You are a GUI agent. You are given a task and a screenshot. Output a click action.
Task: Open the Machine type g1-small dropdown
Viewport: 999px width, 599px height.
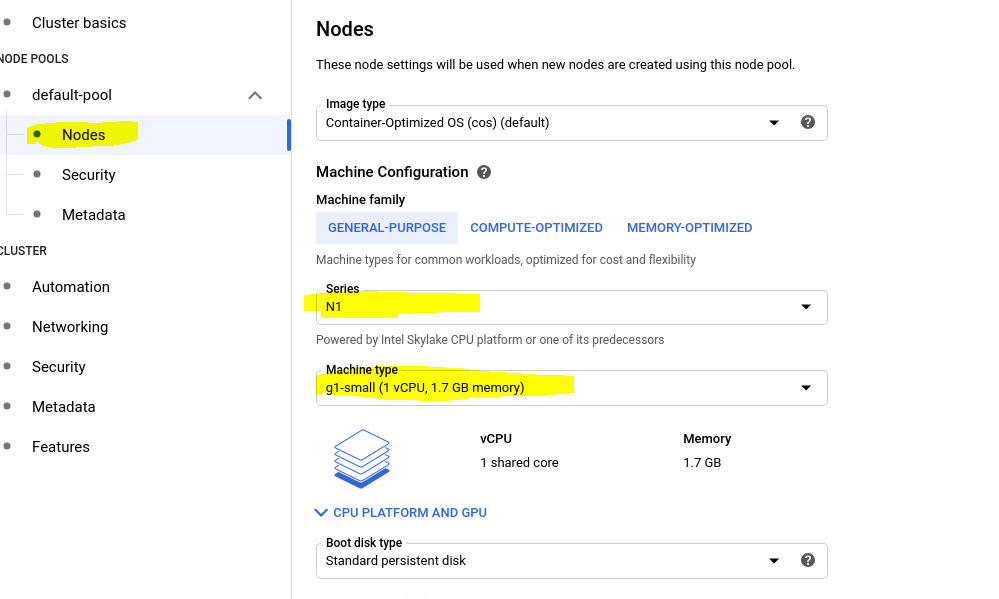(x=571, y=387)
